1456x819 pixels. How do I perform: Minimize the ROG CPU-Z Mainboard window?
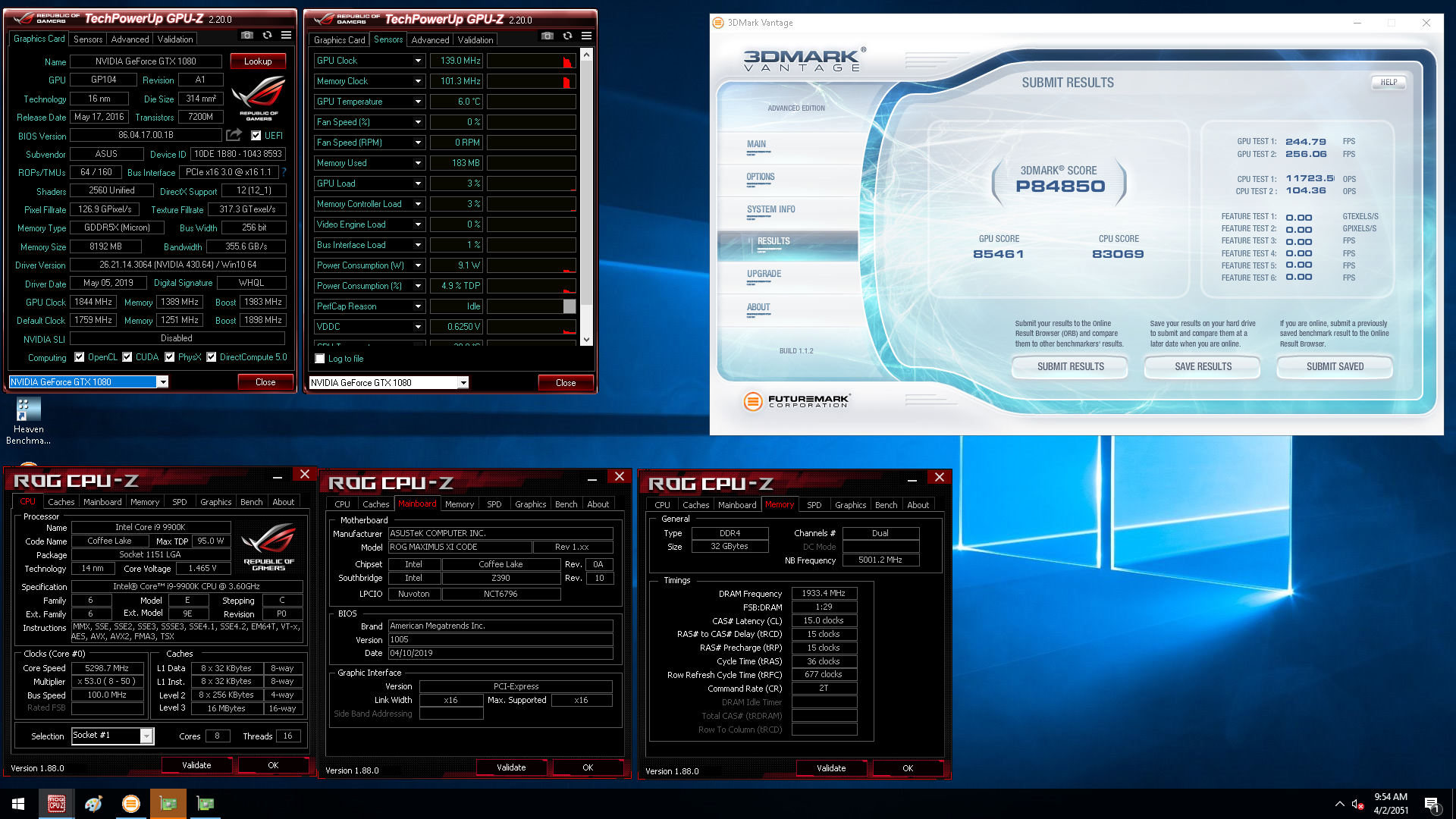pos(592,478)
